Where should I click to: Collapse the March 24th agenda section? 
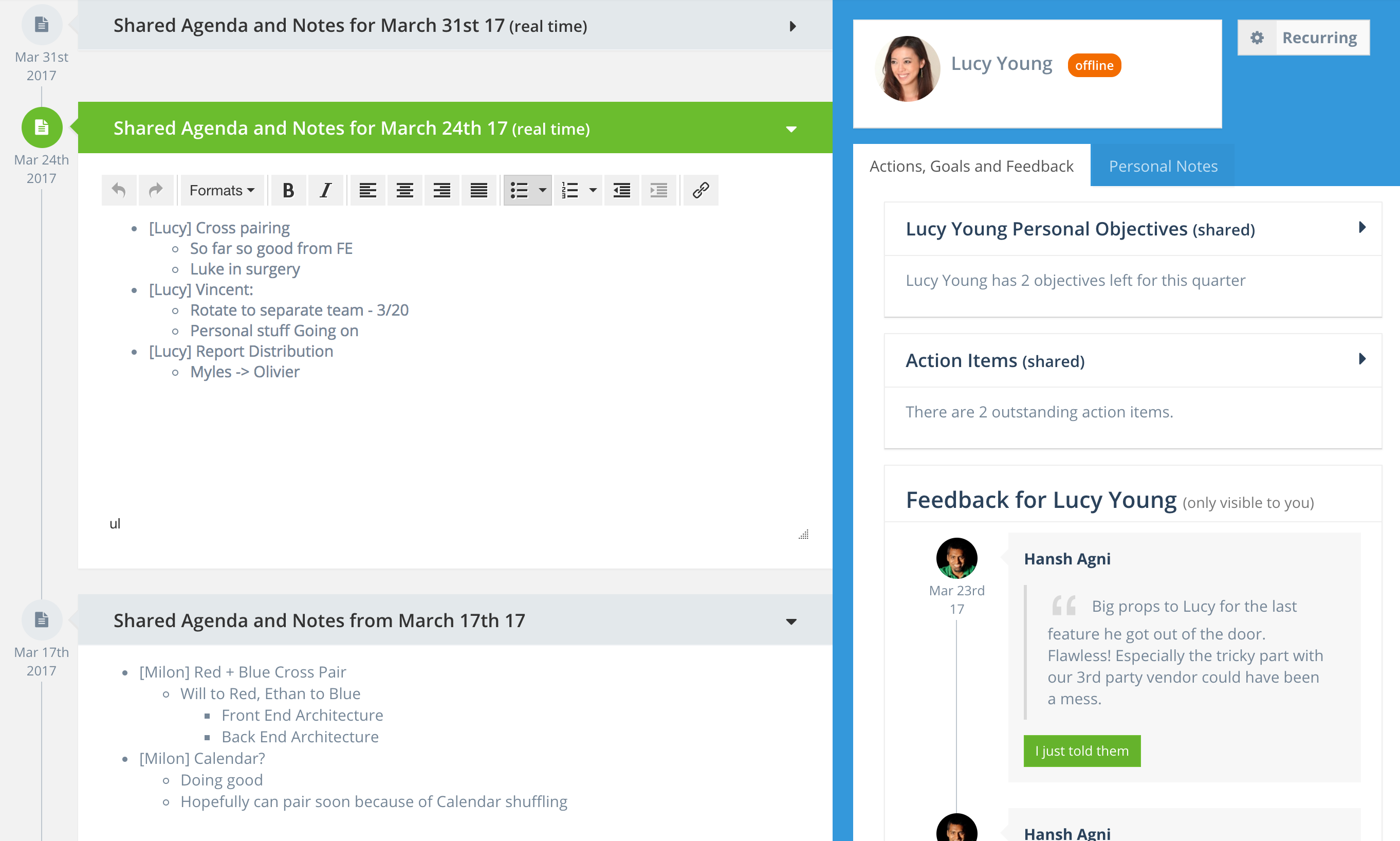point(791,129)
